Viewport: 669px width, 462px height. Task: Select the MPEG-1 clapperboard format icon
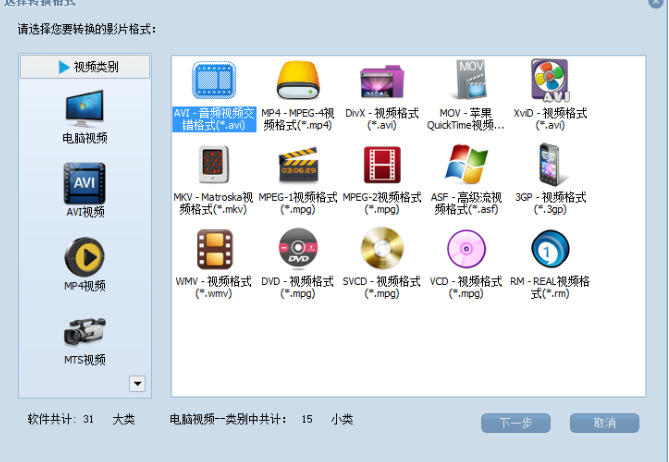298,165
